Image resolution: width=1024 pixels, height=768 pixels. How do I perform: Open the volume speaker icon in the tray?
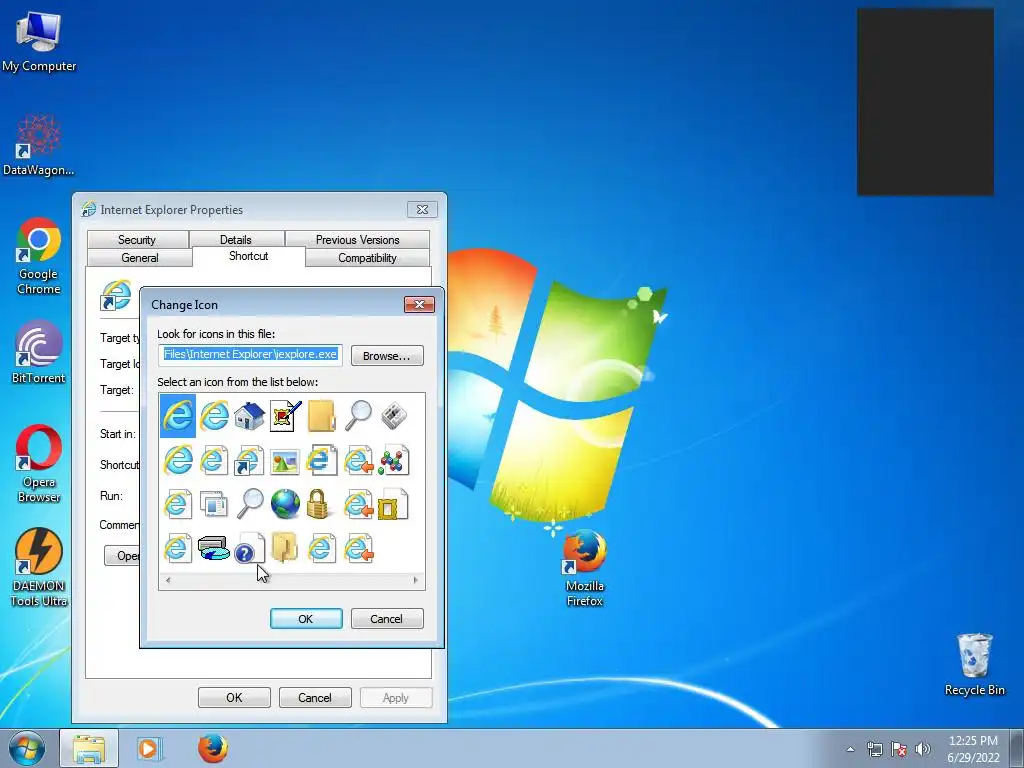923,749
